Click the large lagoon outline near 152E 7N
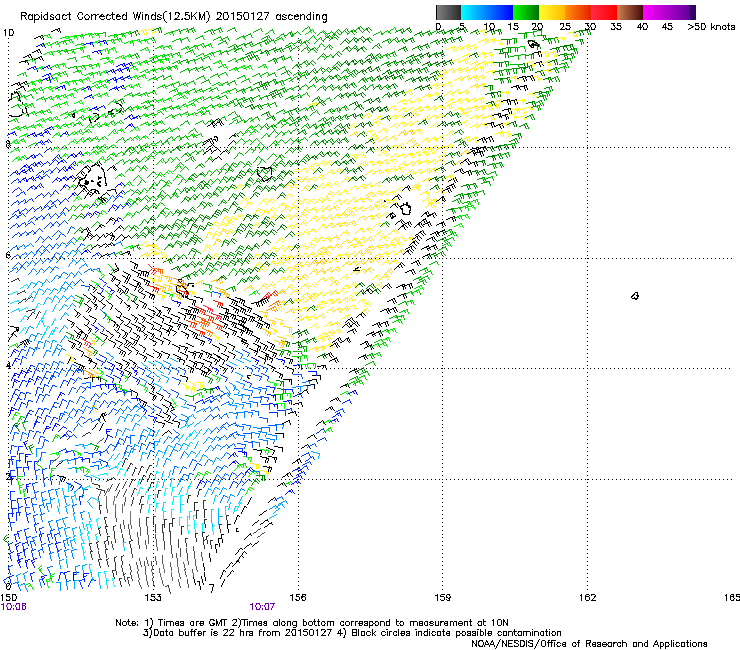 click(92, 179)
